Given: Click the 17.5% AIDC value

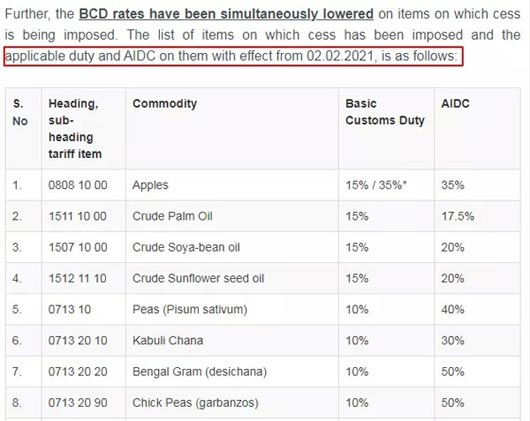Looking at the screenshot, I should tap(458, 216).
